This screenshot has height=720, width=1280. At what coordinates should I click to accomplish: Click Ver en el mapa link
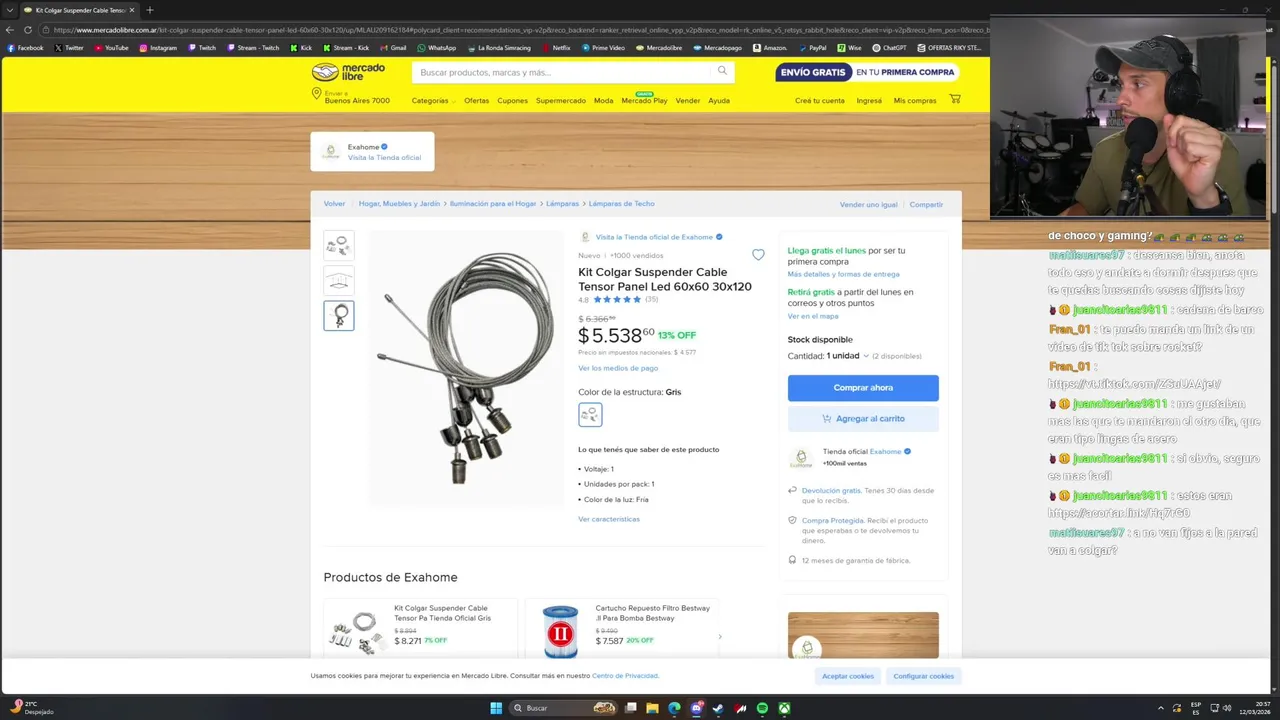[x=813, y=316]
